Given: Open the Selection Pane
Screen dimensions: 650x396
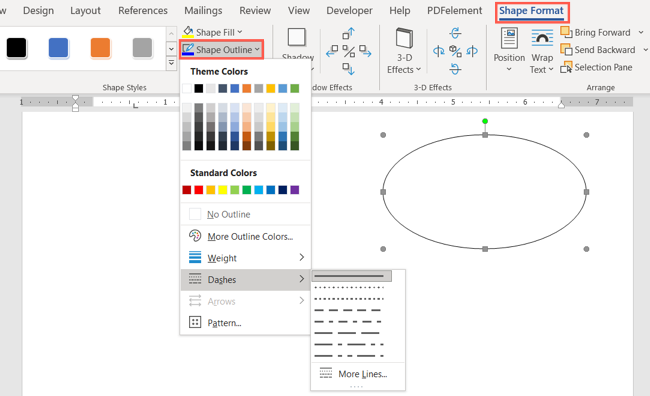Looking at the screenshot, I should (596, 67).
